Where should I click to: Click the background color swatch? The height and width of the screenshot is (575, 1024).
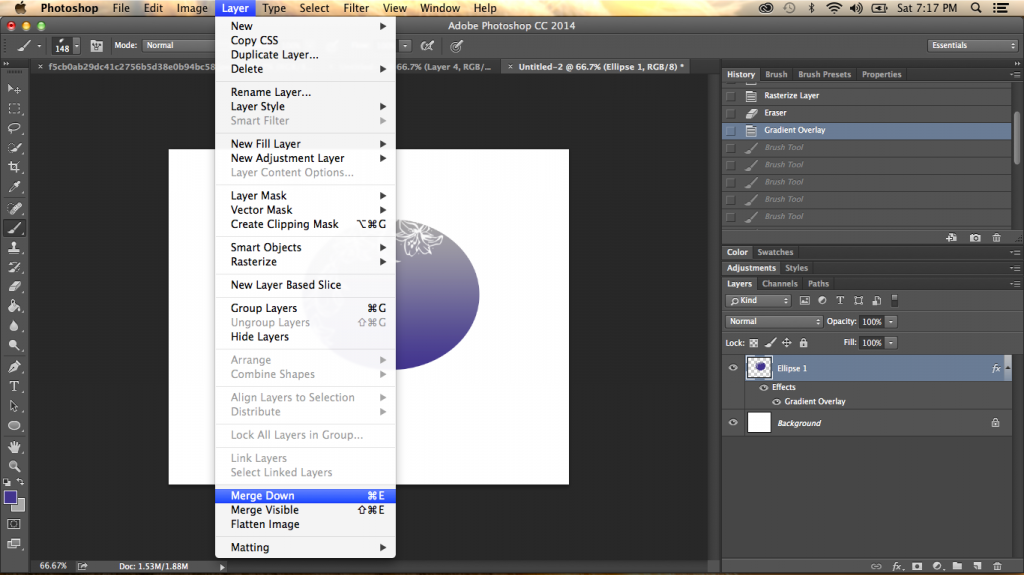point(20,506)
